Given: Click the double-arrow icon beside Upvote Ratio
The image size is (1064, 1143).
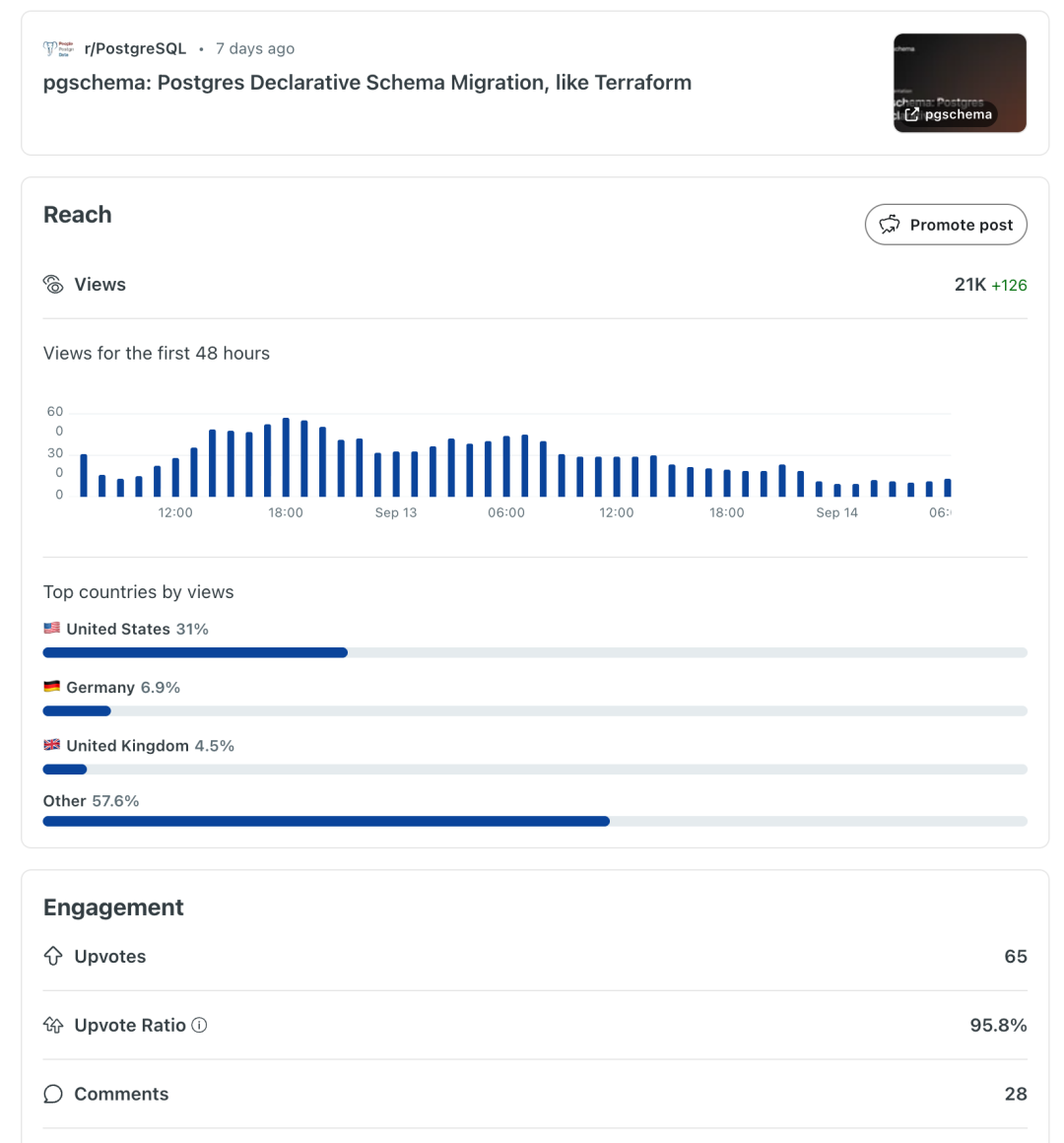Looking at the screenshot, I should [x=53, y=1025].
